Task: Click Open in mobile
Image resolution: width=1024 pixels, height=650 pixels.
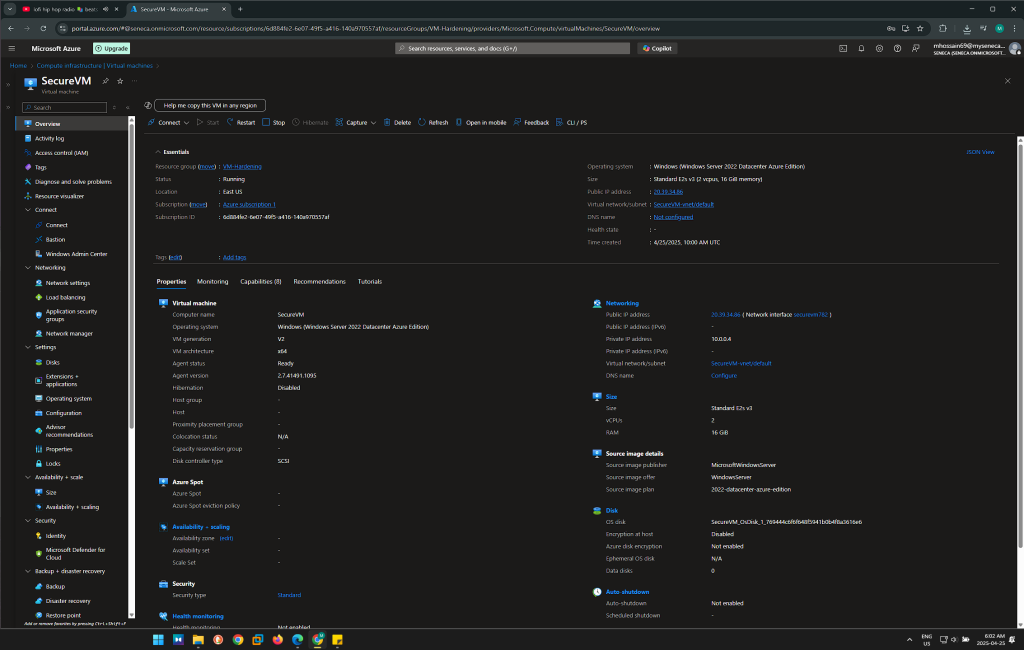Action: (481, 122)
